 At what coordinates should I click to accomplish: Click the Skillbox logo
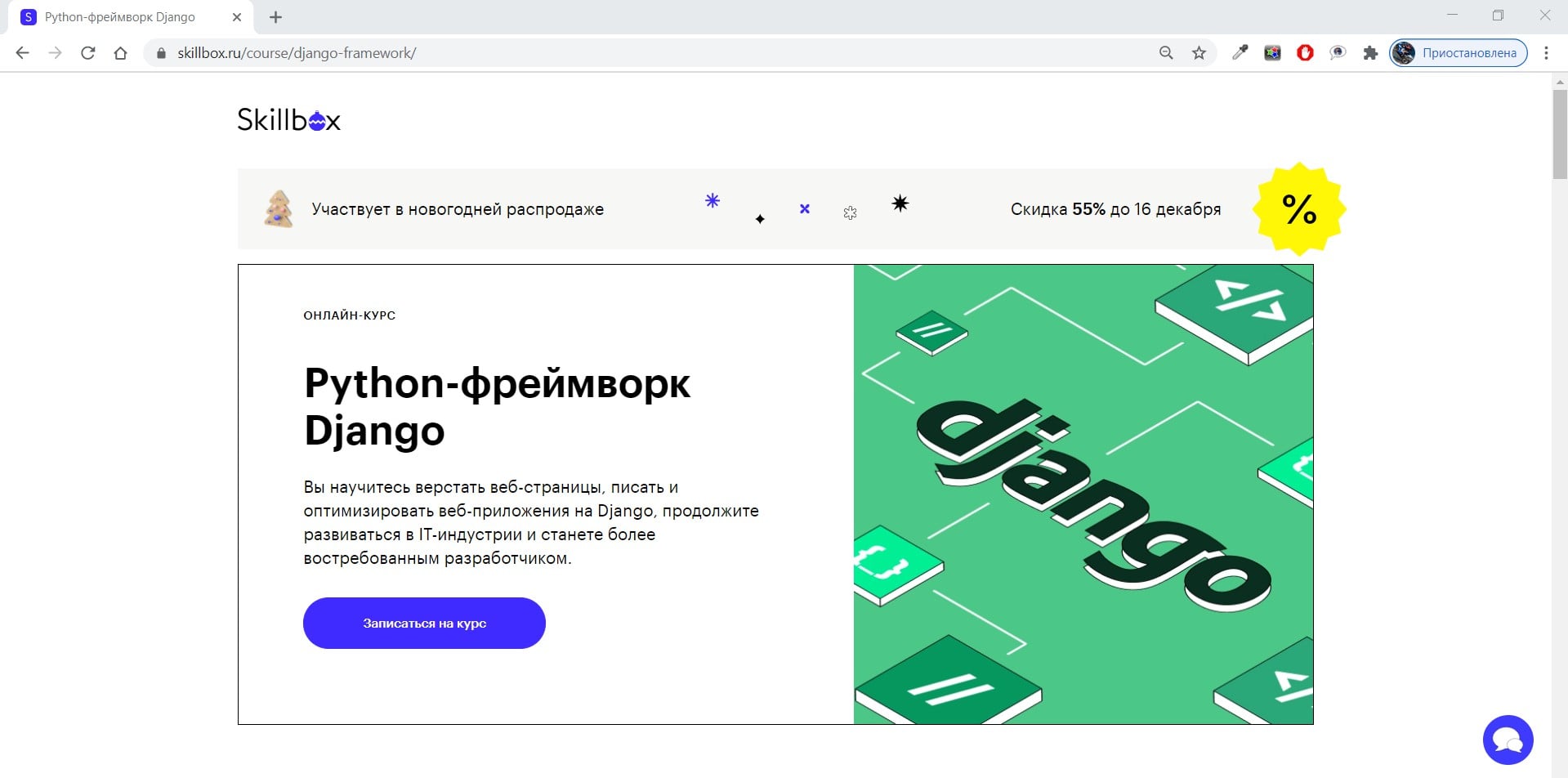click(288, 120)
